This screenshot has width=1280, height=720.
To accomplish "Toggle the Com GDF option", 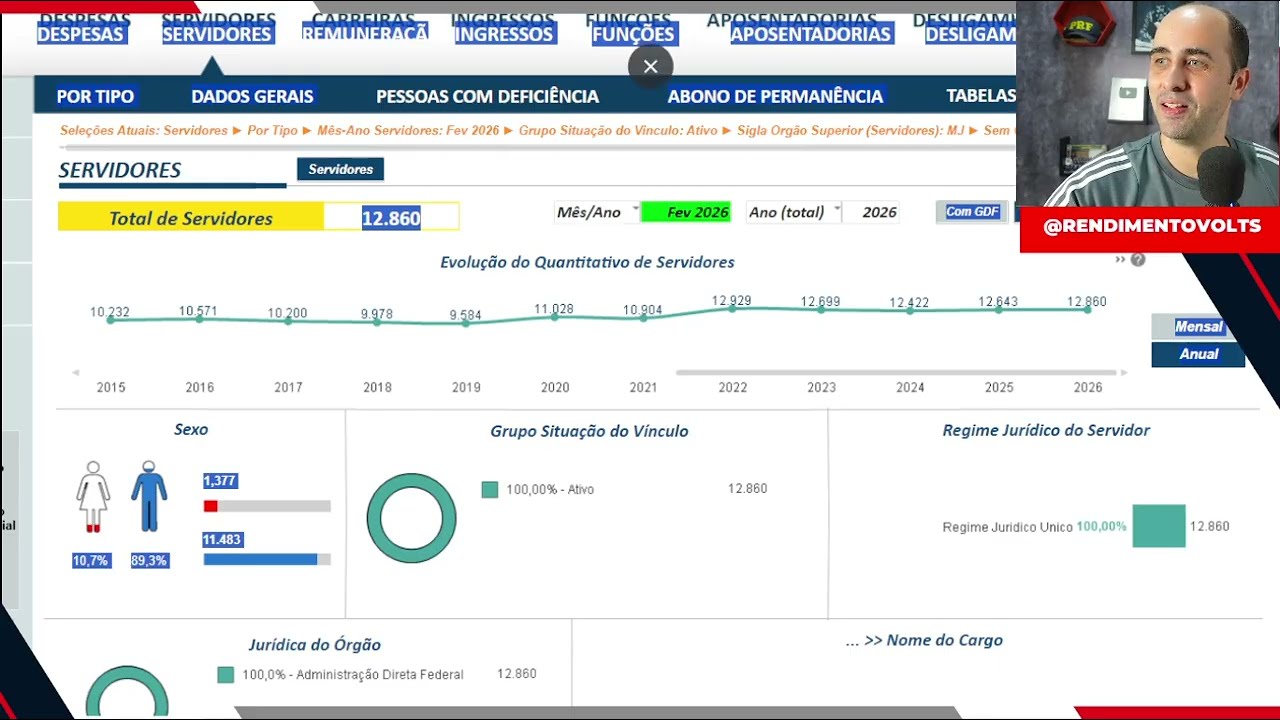I will point(972,212).
